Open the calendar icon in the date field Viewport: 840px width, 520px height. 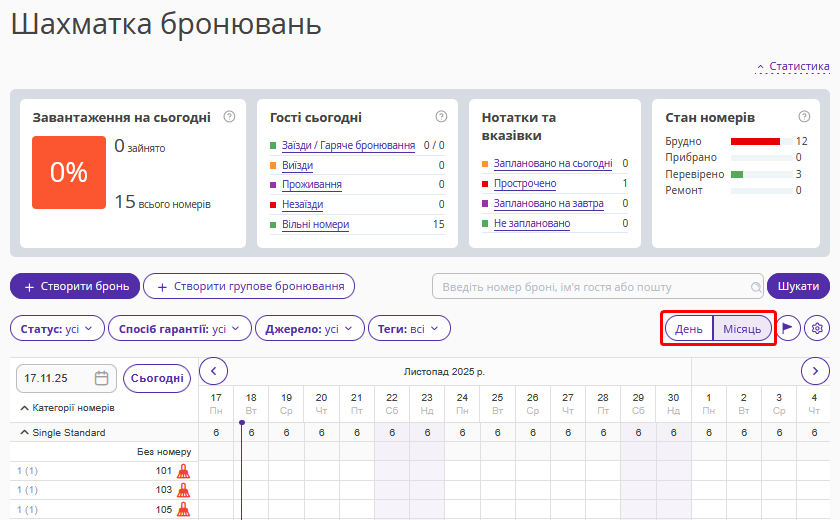tap(101, 379)
